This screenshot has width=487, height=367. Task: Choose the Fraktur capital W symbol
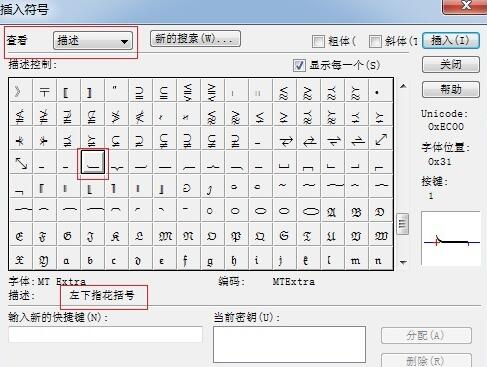381,235
